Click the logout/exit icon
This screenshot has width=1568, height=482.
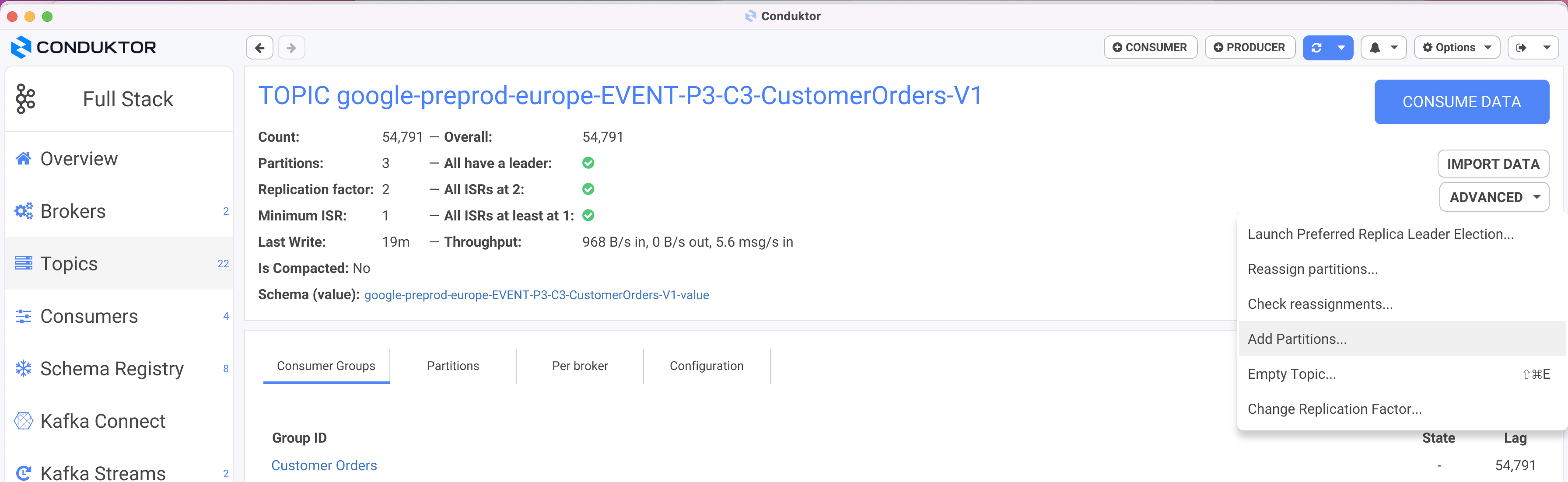pyautogui.click(x=1521, y=48)
